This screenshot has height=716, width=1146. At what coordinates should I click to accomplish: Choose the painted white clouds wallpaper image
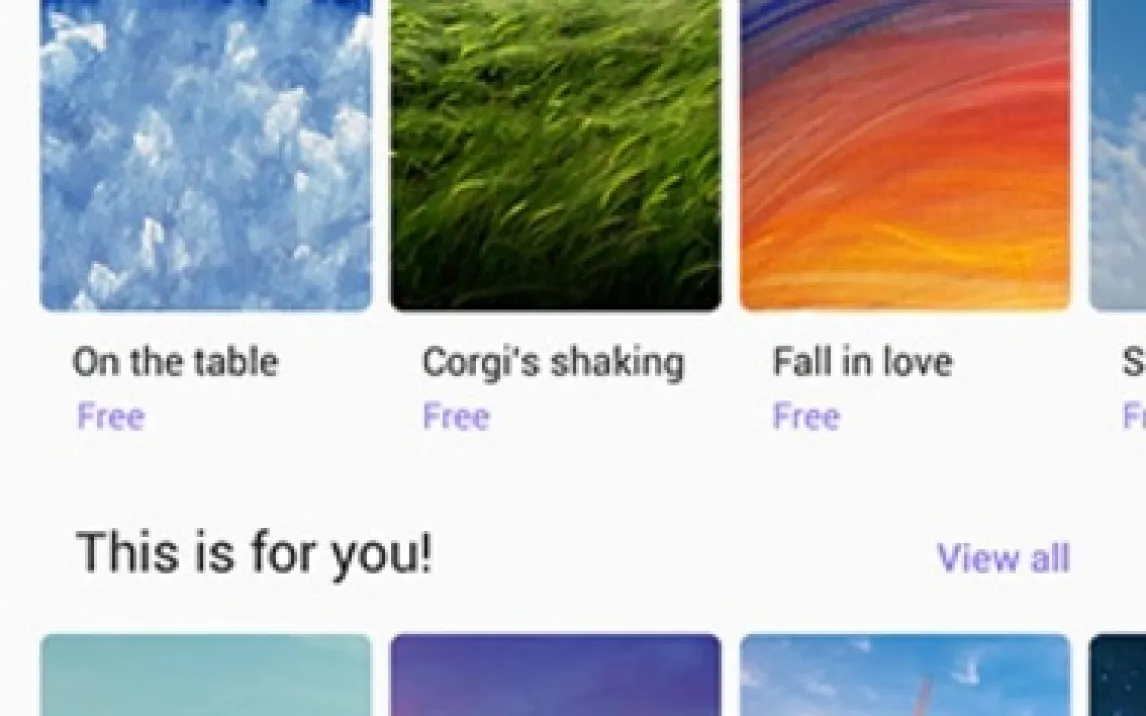pos(206,155)
